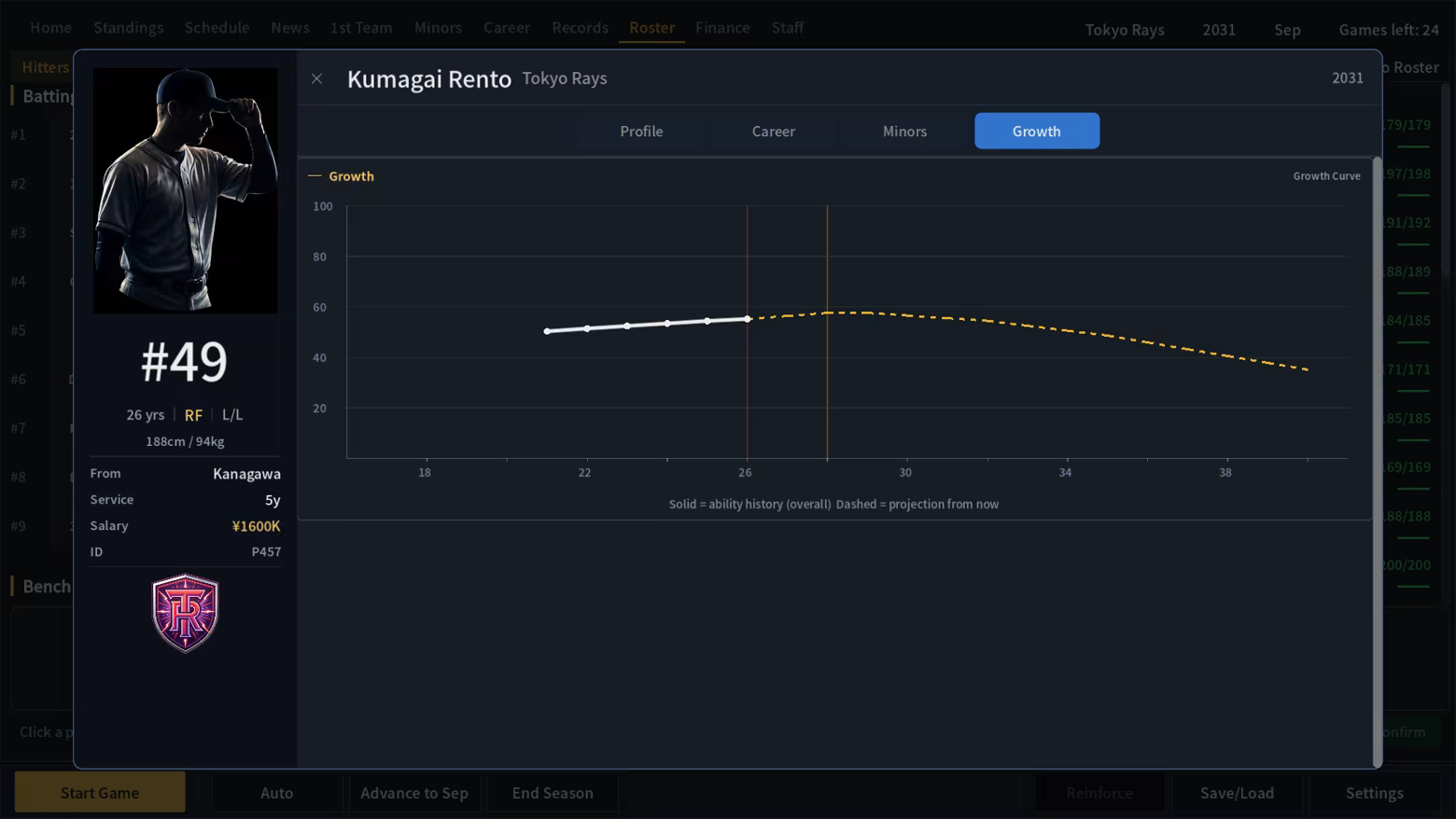The height and width of the screenshot is (819, 1456).
Task: Go to the Staff menu
Action: pos(787,28)
